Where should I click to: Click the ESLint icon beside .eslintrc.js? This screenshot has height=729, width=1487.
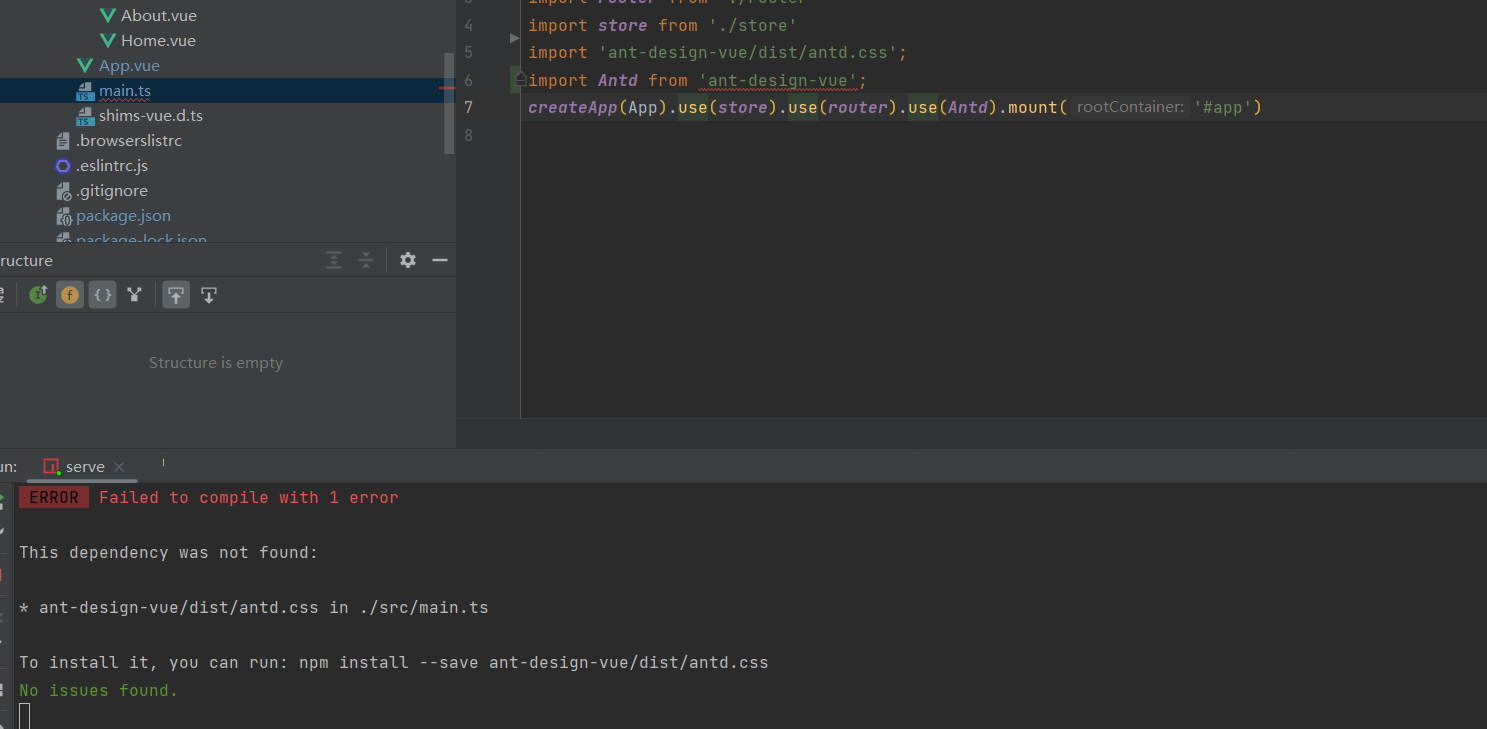pyautogui.click(x=64, y=166)
